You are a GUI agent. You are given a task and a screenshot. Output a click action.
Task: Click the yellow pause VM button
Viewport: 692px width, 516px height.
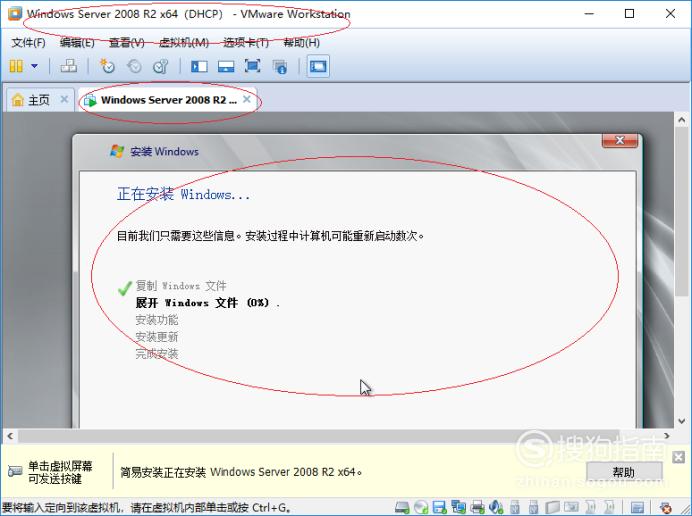pyautogui.click(x=16, y=66)
